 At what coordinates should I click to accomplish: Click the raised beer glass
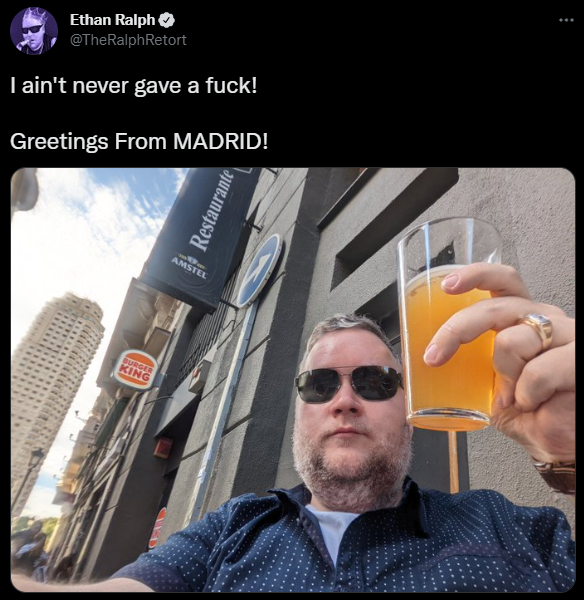pos(449,324)
